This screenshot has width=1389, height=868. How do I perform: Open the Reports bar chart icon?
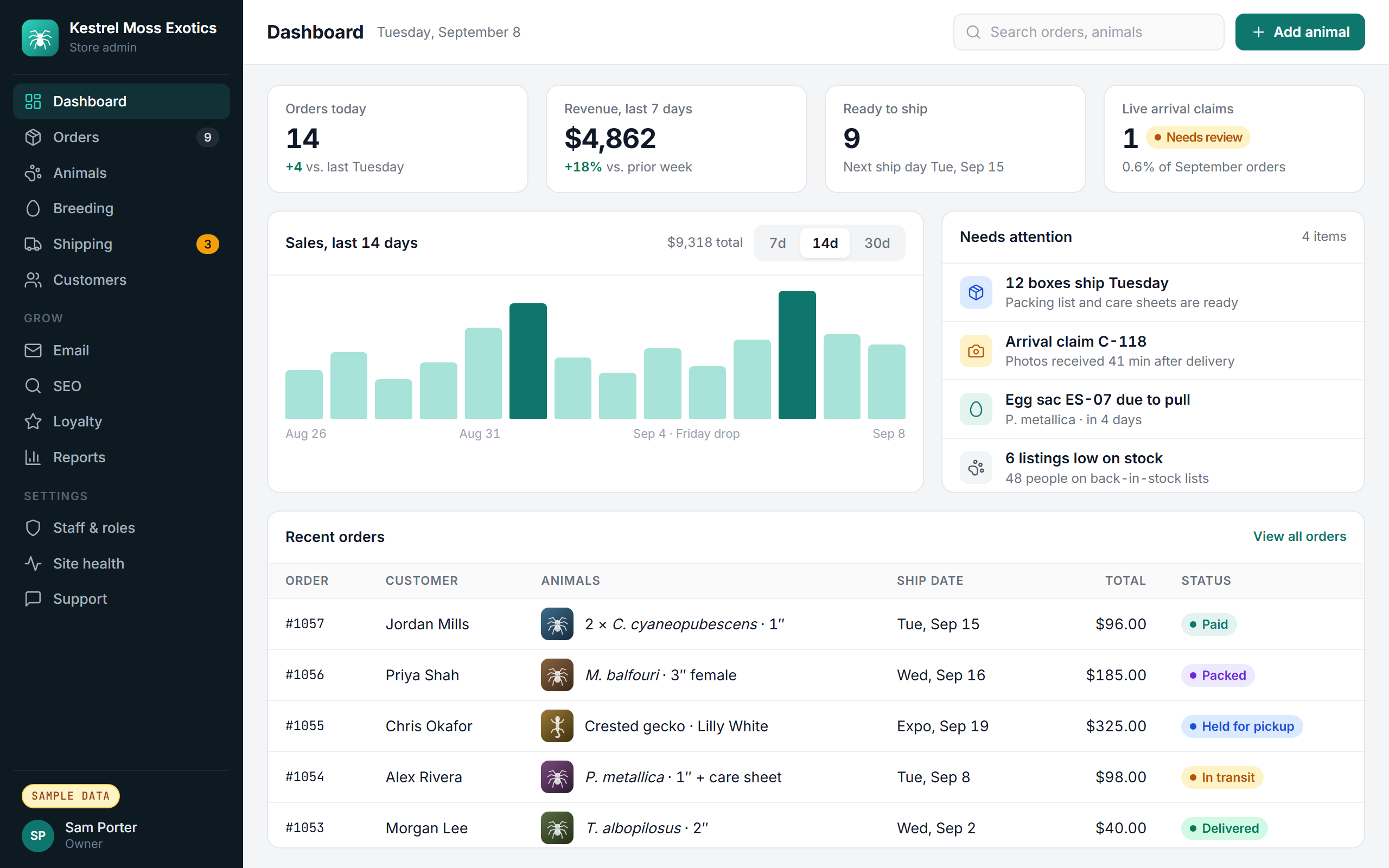tap(33, 457)
